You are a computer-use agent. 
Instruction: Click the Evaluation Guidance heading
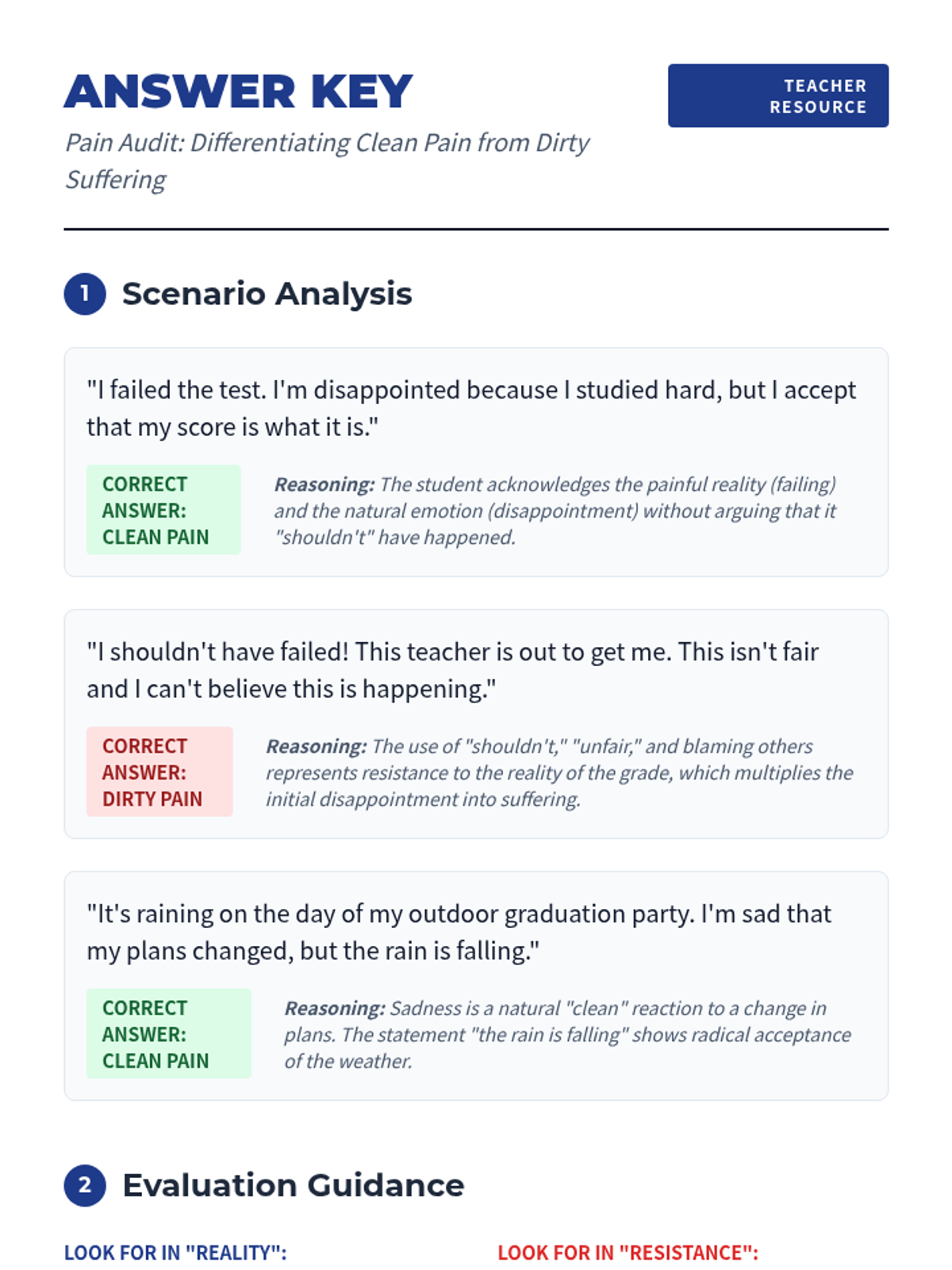[x=293, y=1185]
